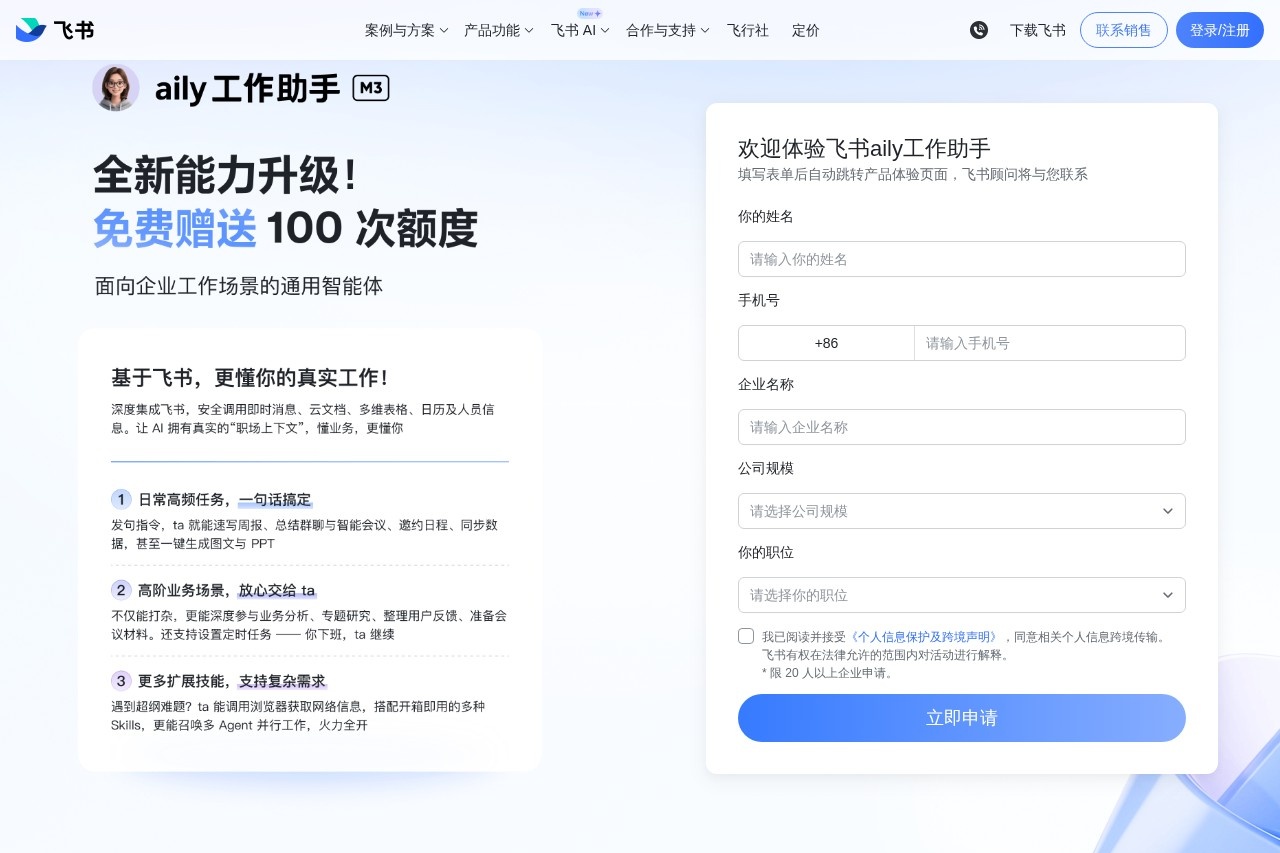Screen dimensions: 1280x853
Task: Open the 你的职位 dropdown
Action: coord(961,595)
